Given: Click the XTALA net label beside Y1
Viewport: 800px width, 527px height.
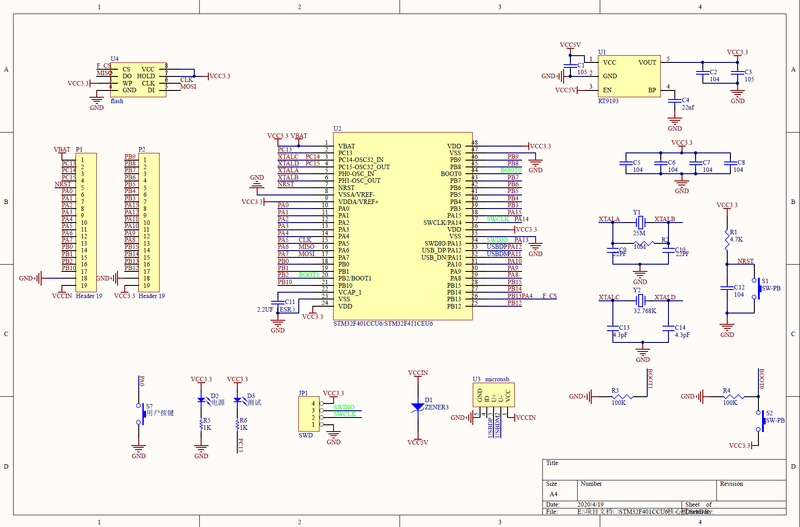Looking at the screenshot, I should point(609,219).
